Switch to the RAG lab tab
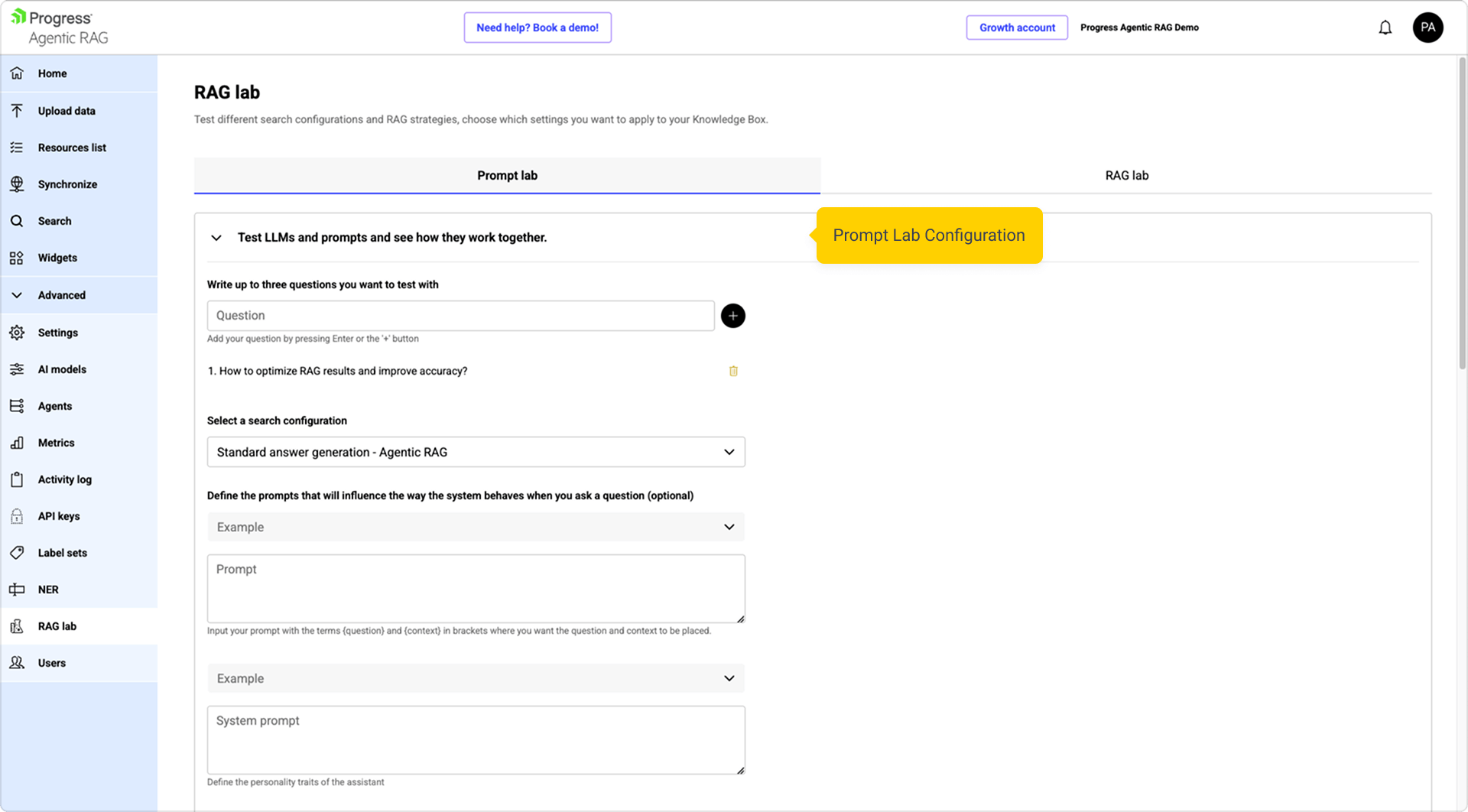This screenshot has width=1468, height=812. [x=1125, y=176]
